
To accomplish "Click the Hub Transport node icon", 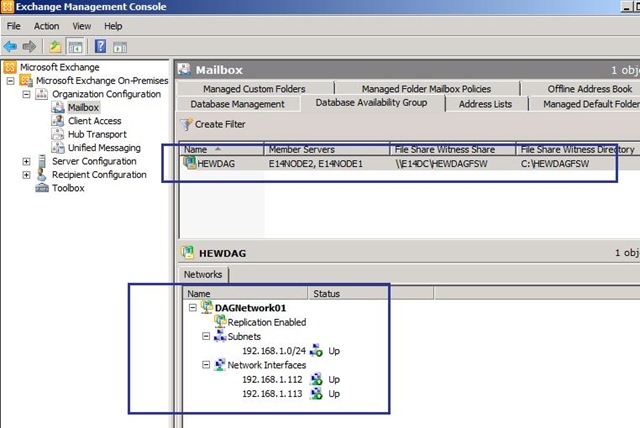I will click(x=58, y=134).
